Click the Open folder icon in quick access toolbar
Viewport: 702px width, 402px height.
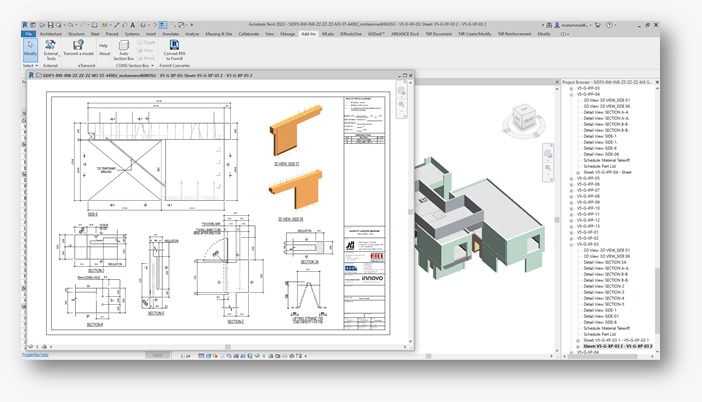pos(42,25)
